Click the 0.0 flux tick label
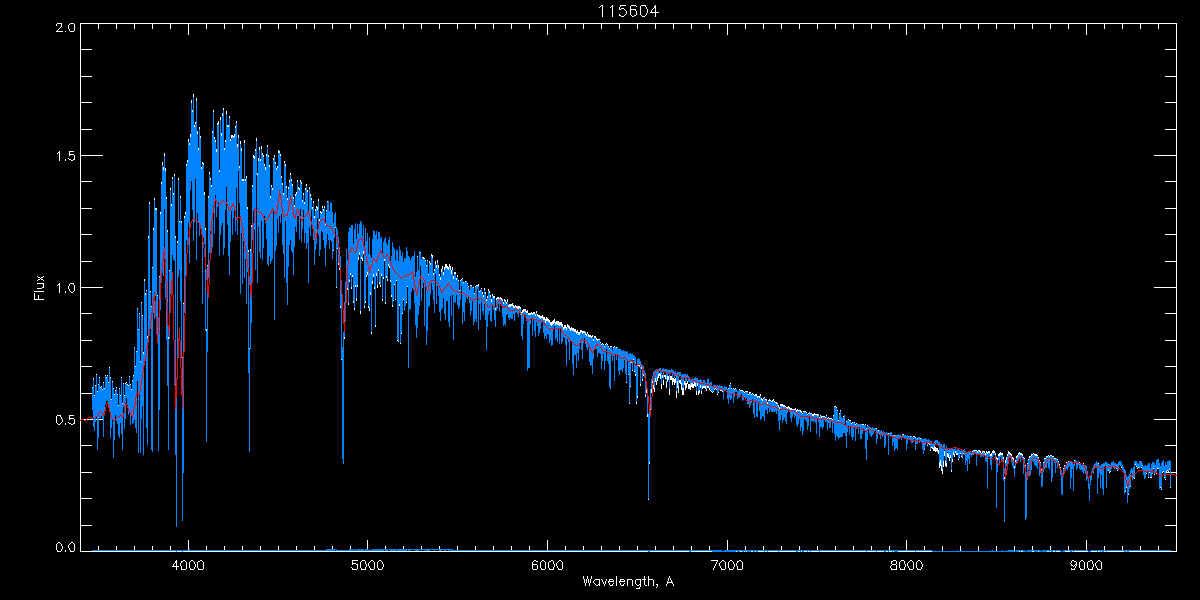This screenshot has height=600, width=1200. [65, 547]
